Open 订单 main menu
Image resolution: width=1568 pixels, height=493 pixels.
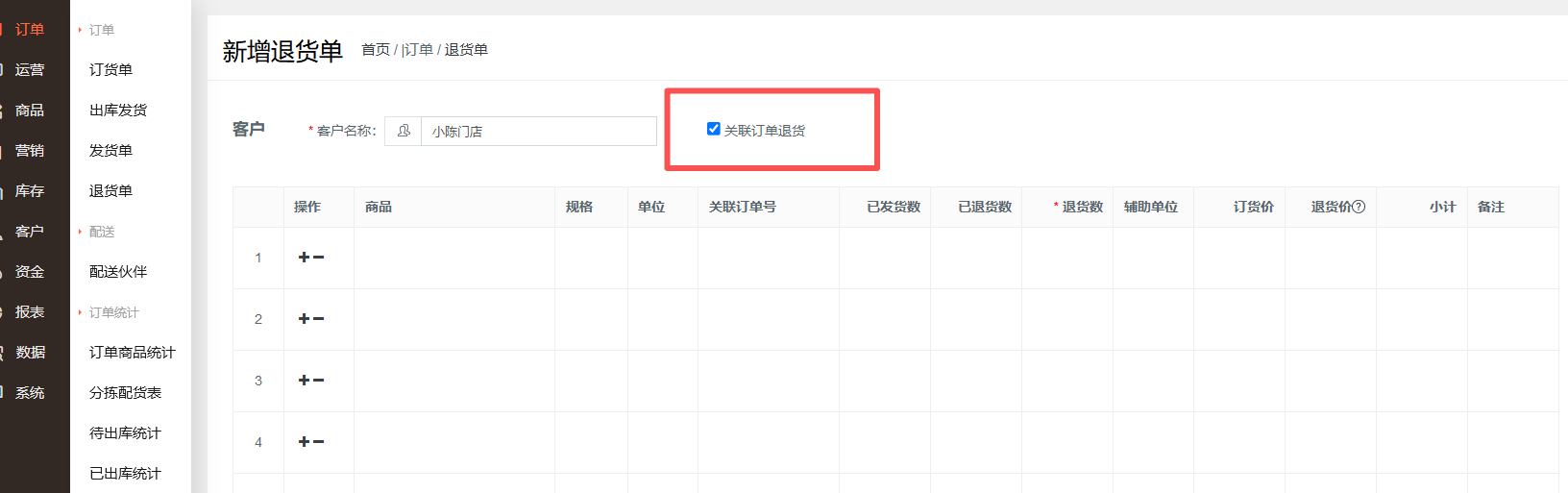tap(30, 30)
